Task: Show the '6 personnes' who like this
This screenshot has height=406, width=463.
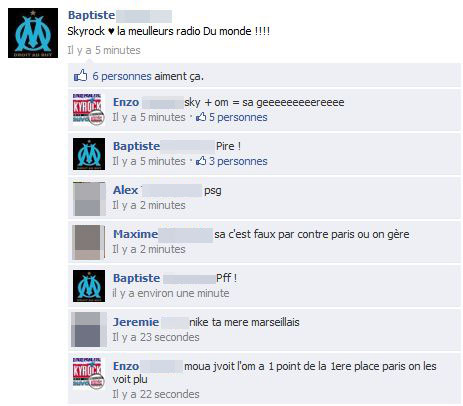Action: click(x=122, y=76)
